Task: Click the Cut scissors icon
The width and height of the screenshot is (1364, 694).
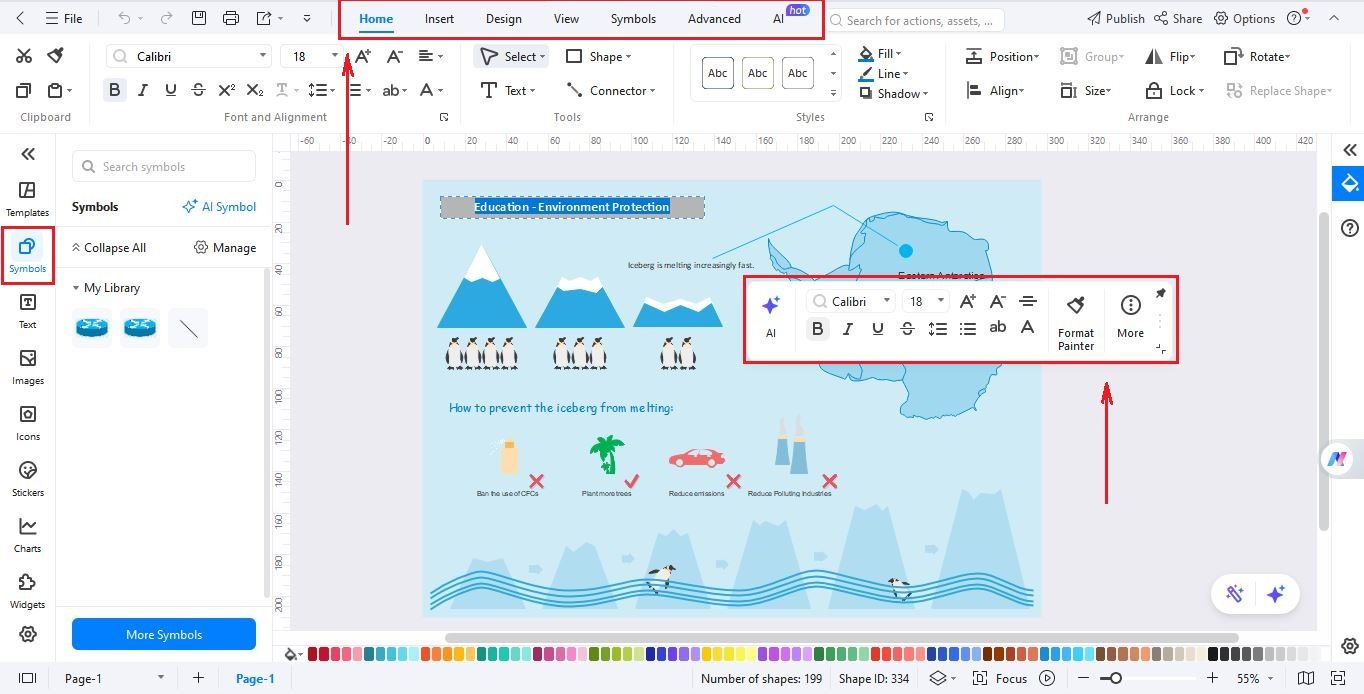Action: [24, 56]
